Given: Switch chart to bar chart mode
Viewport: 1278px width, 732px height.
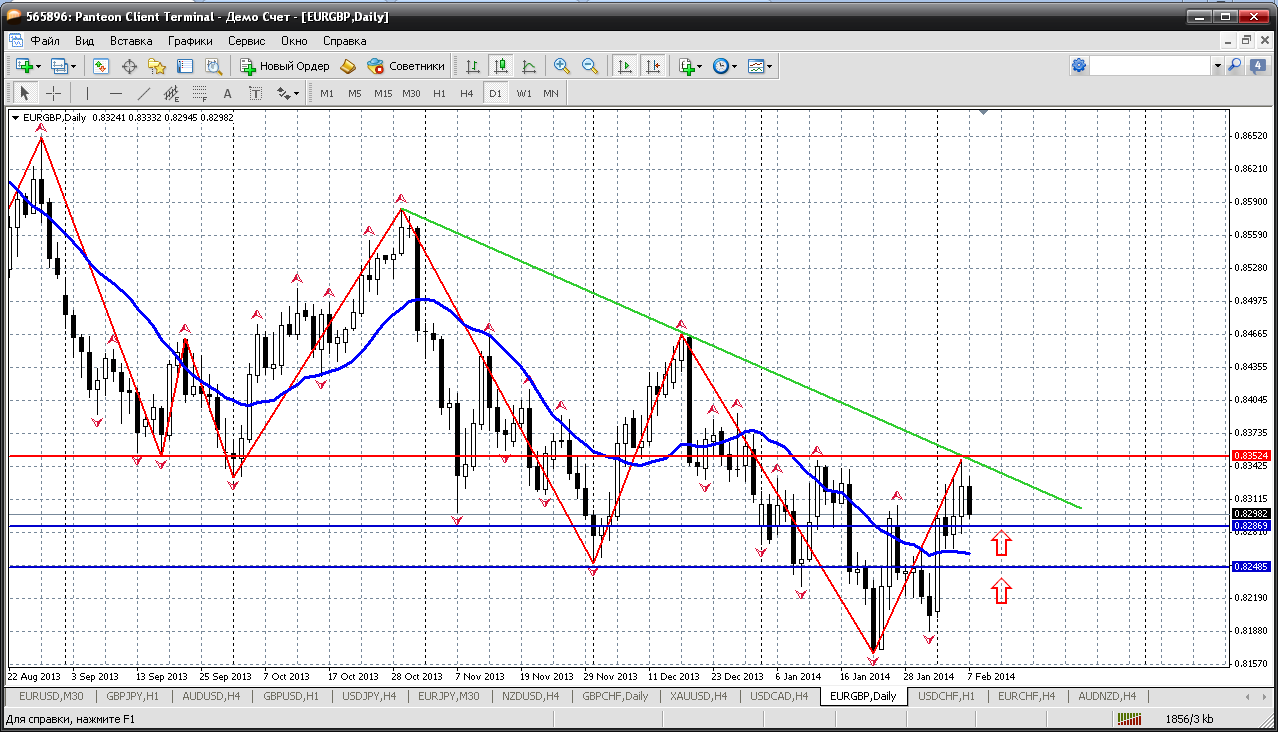Looking at the screenshot, I should point(473,66).
